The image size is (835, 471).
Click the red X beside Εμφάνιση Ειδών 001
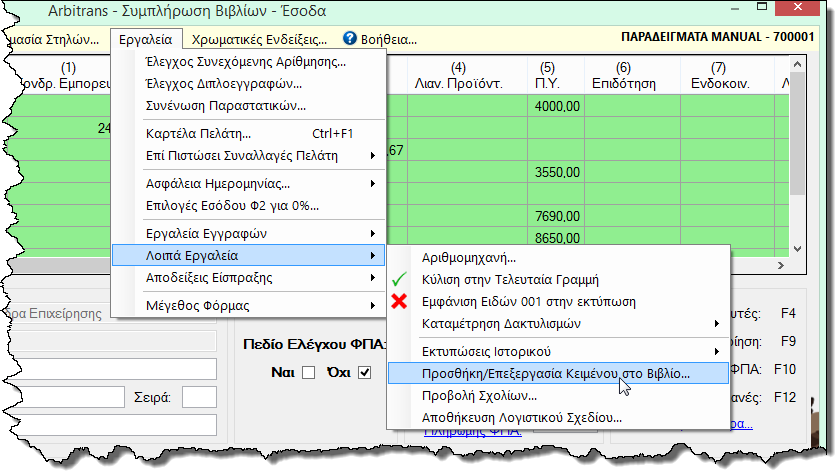[399, 302]
